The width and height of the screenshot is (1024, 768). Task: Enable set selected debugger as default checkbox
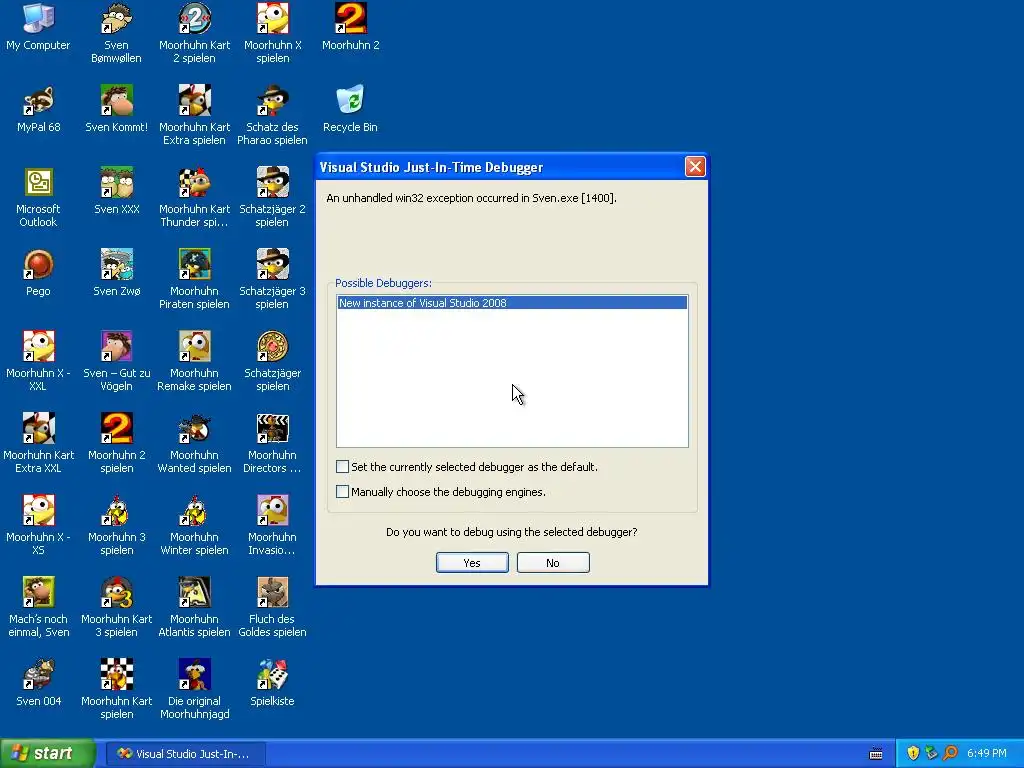coord(342,467)
